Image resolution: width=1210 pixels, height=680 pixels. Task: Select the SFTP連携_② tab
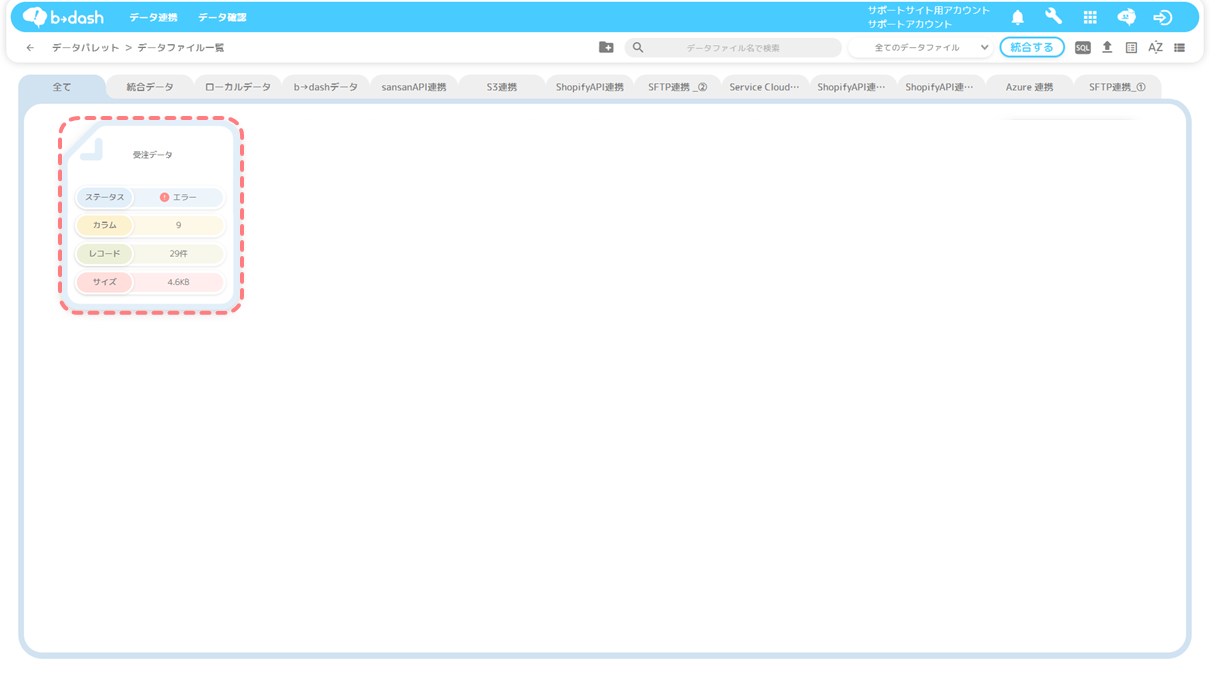(678, 87)
